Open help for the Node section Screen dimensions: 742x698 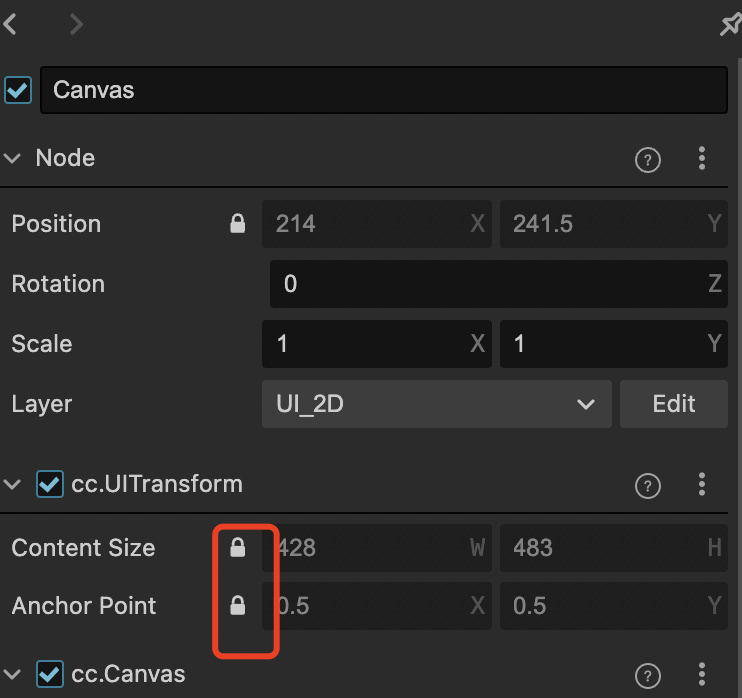pos(648,159)
